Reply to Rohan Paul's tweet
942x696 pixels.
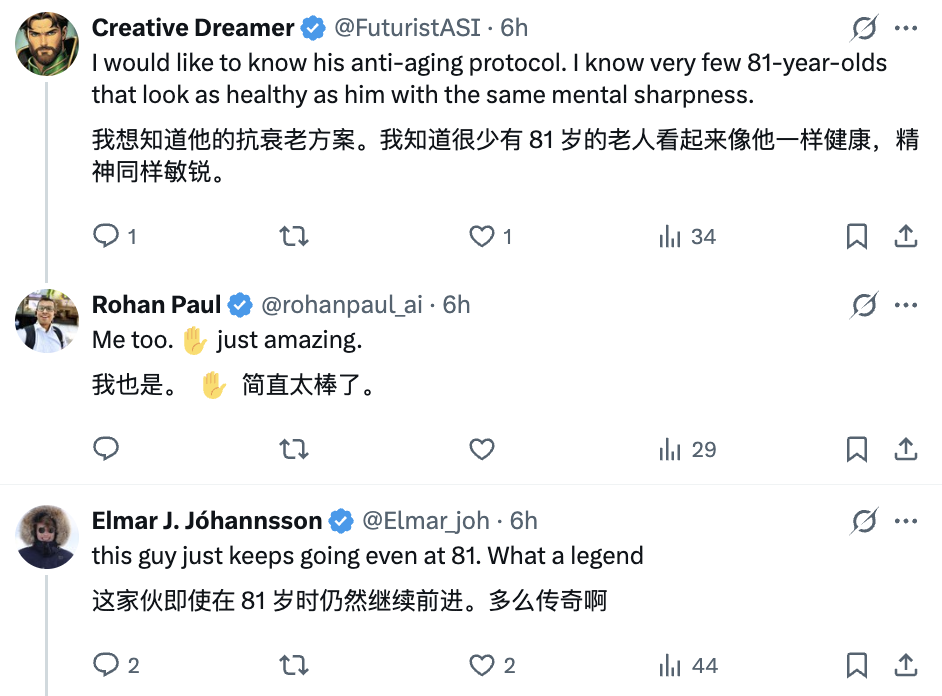pos(106,449)
